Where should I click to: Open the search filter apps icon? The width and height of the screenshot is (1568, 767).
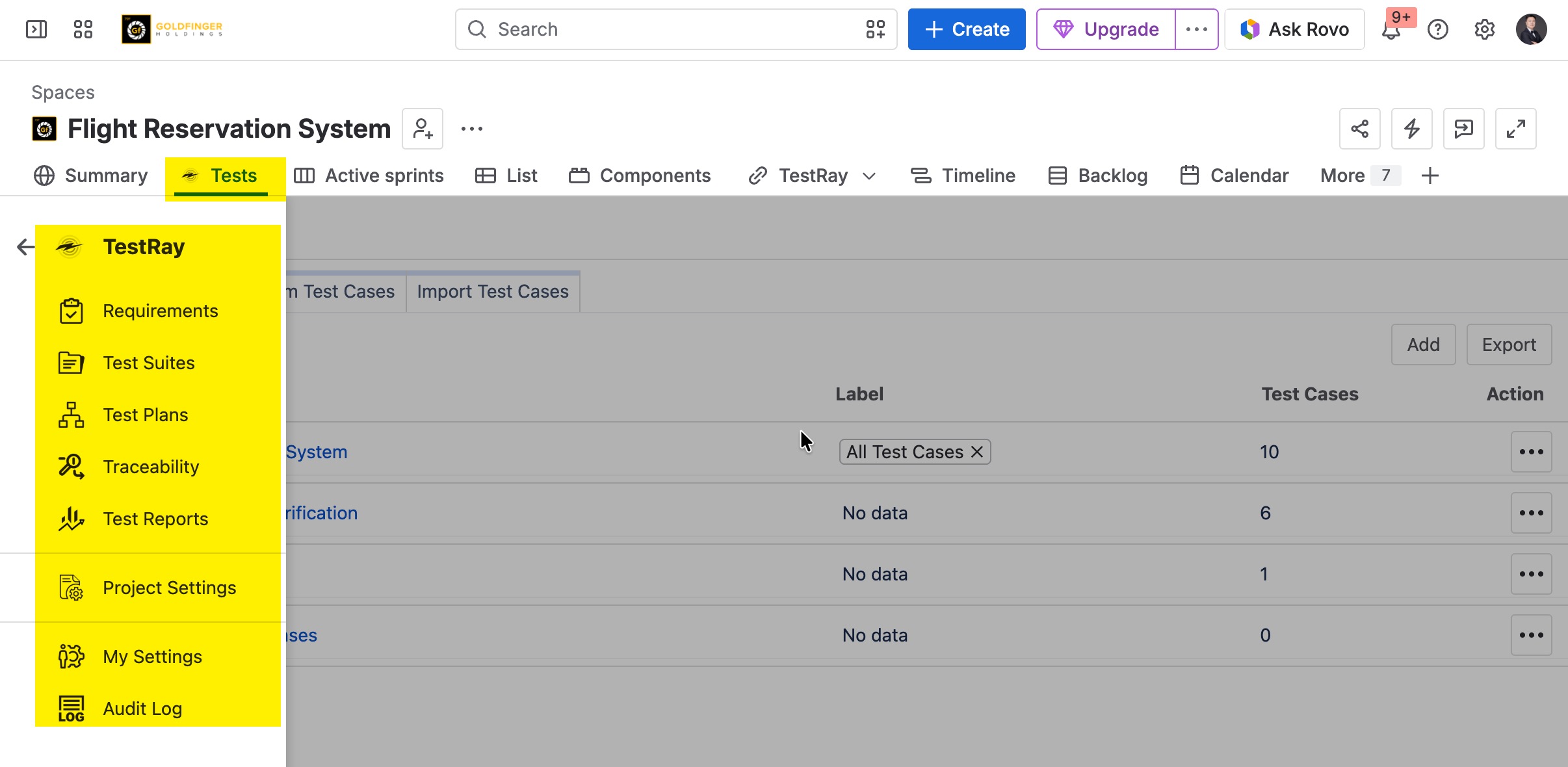(x=875, y=29)
